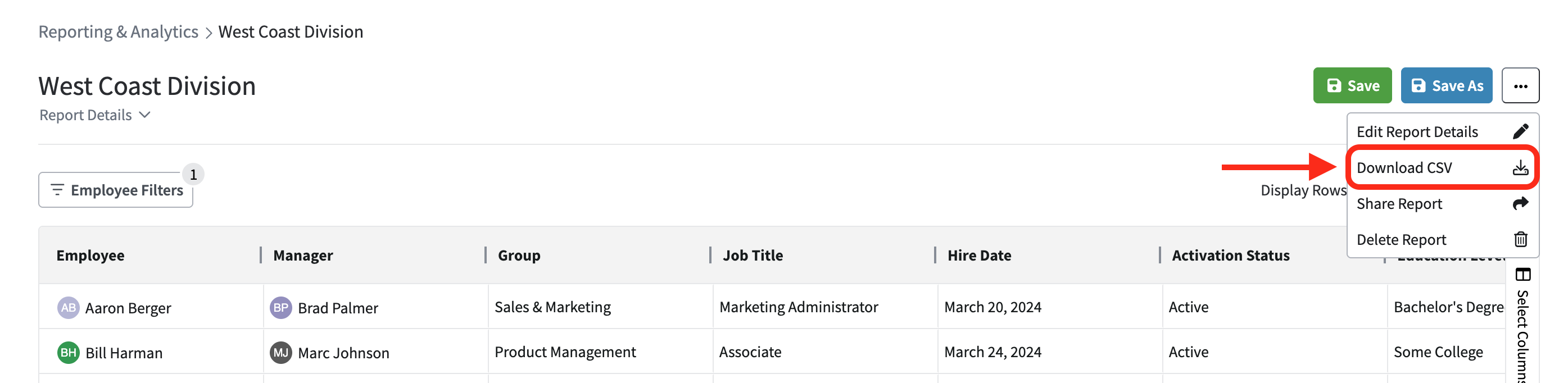The image size is (1568, 383).
Task: Click the Select Columns panel icon
Action: (x=1522, y=275)
